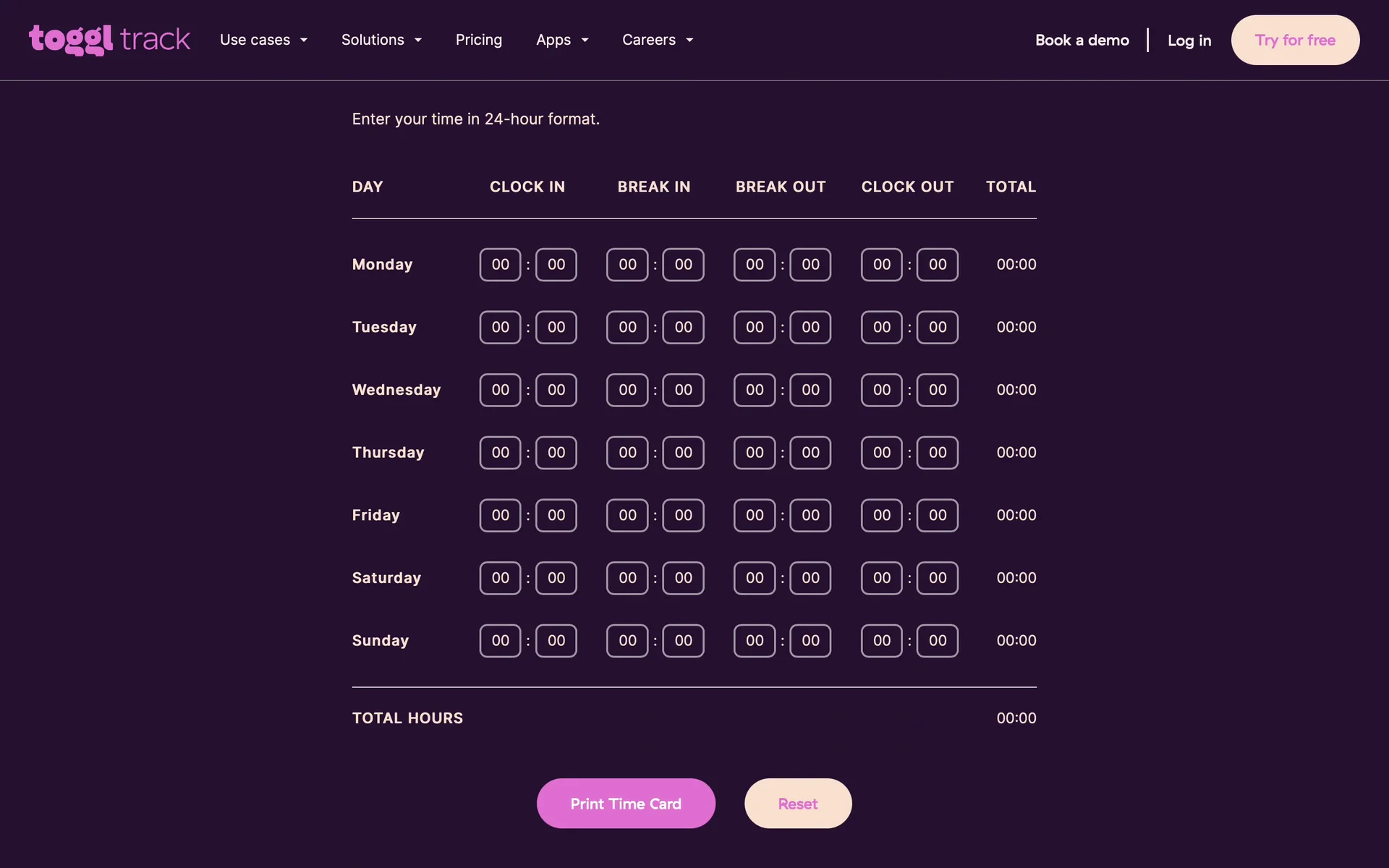Select Sunday break out hours field

click(755, 641)
